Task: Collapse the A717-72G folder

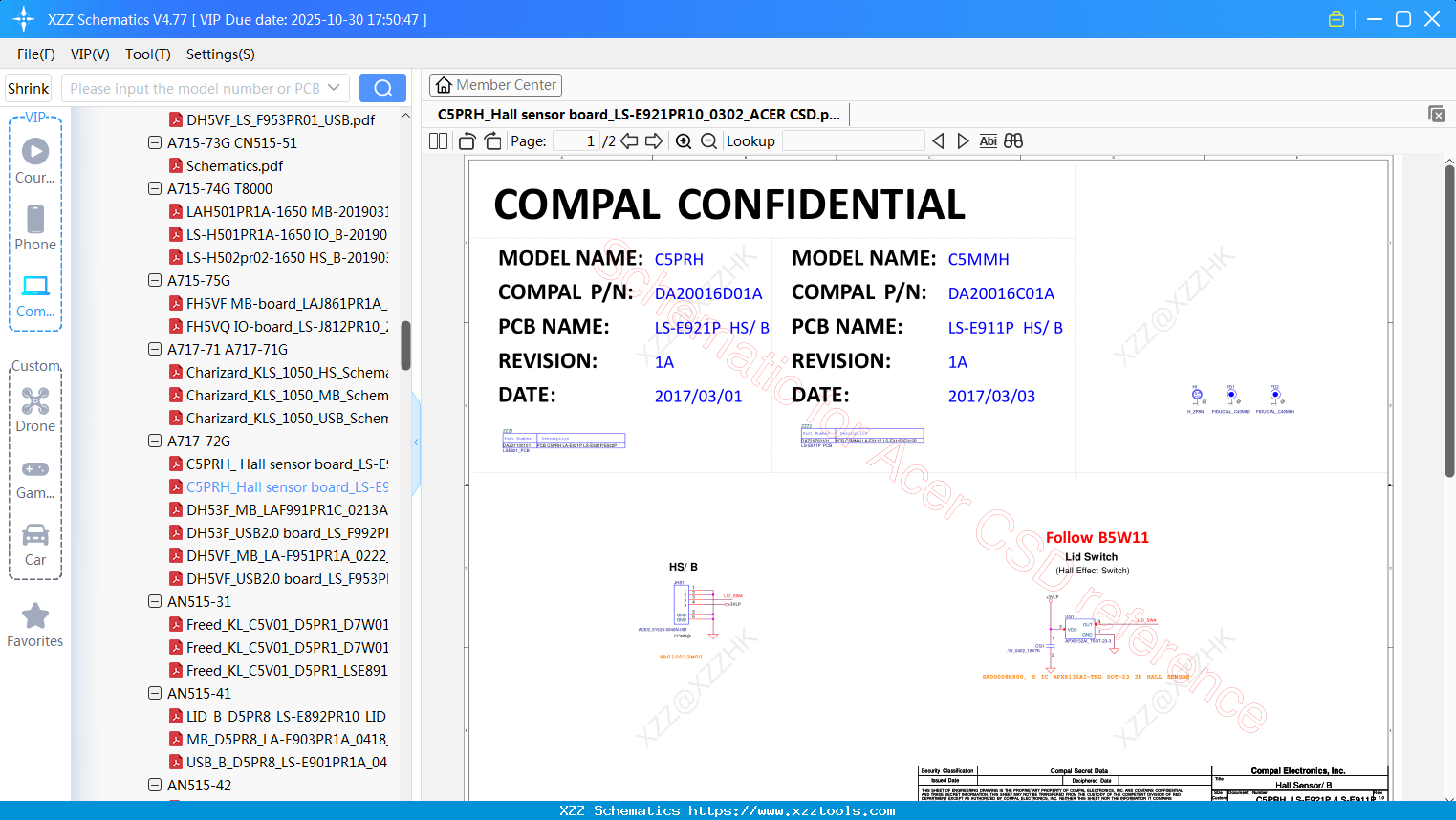Action: point(155,441)
